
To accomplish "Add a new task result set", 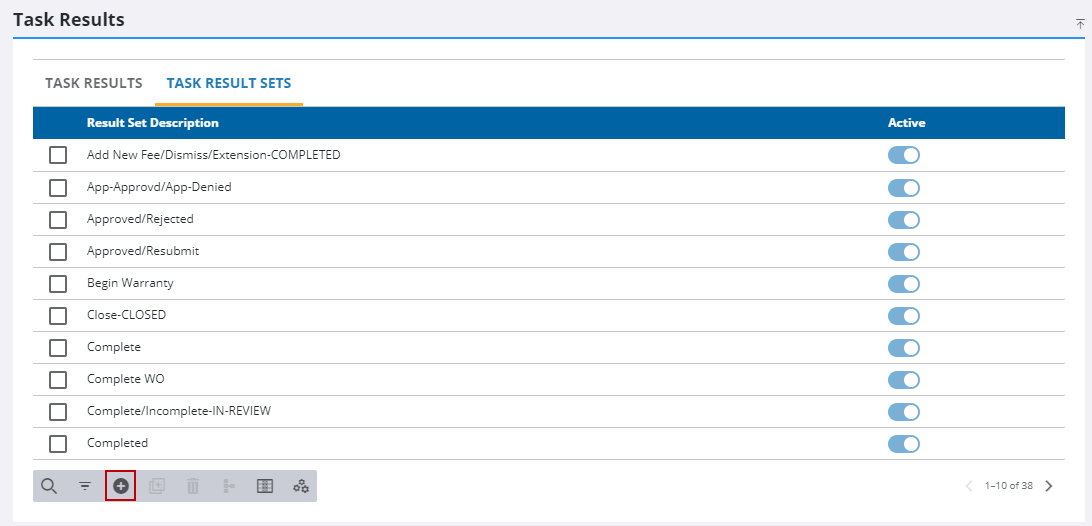I will [x=121, y=486].
